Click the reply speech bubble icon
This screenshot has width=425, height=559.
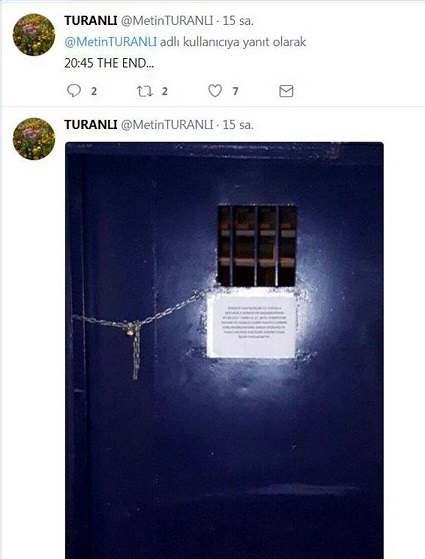(74, 91)
